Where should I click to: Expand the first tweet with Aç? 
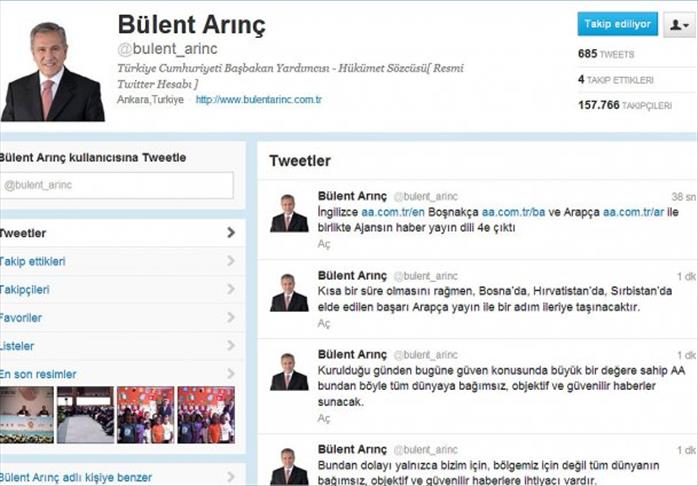click(324, 244)
